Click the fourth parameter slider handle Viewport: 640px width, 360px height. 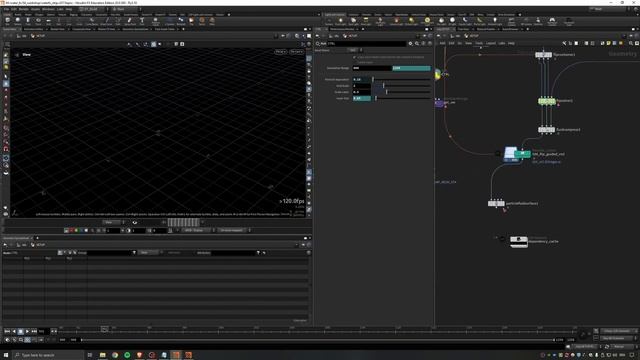(x=376, y=98)
